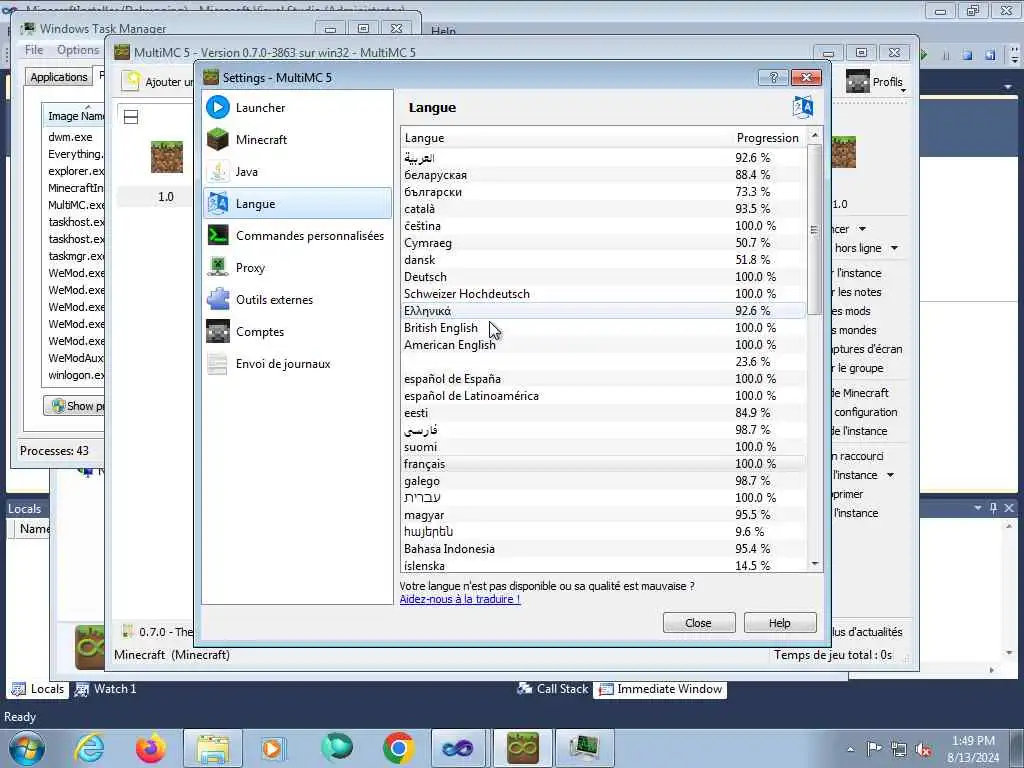The image size is (1024, 768).
Task: Open the Commandes personnalisées terminal icon
Action: [217, 235]
